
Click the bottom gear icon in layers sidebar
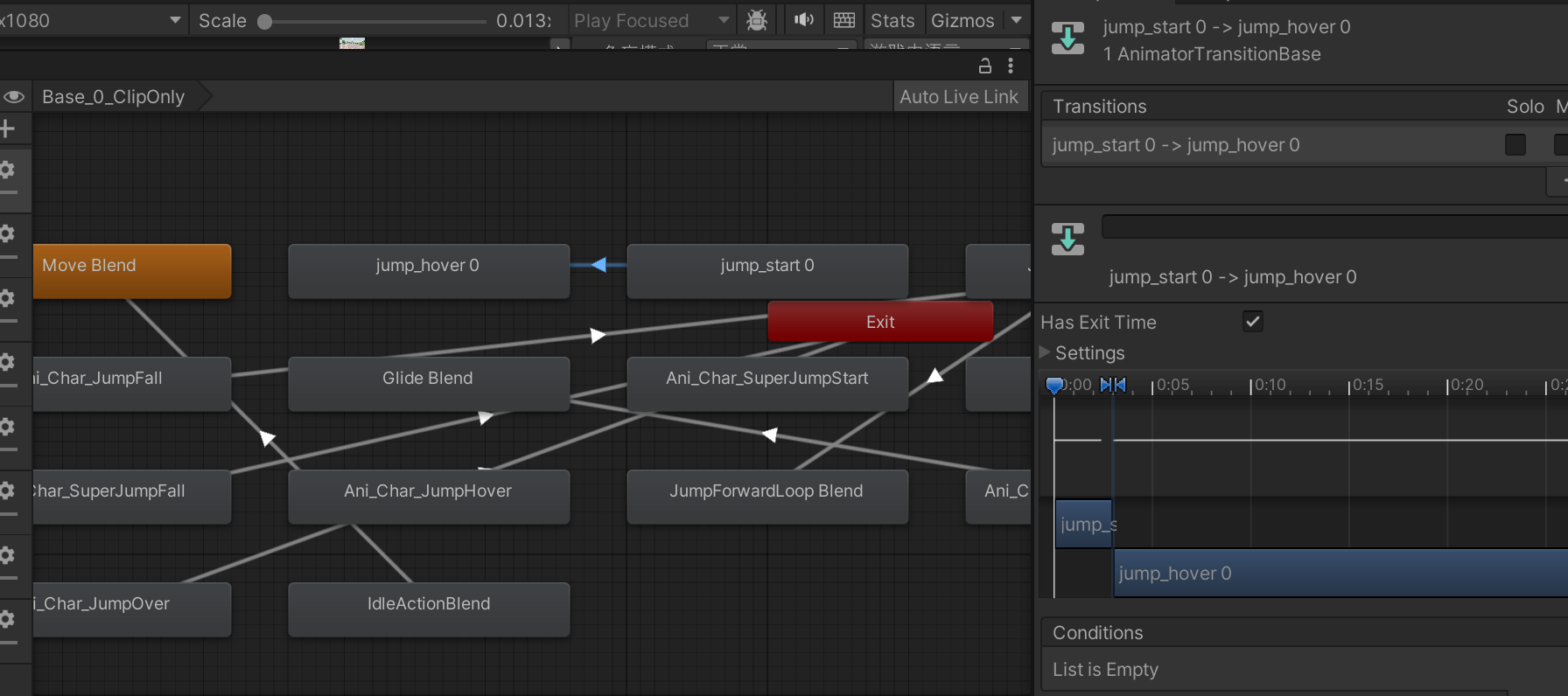tap(8, 619)
